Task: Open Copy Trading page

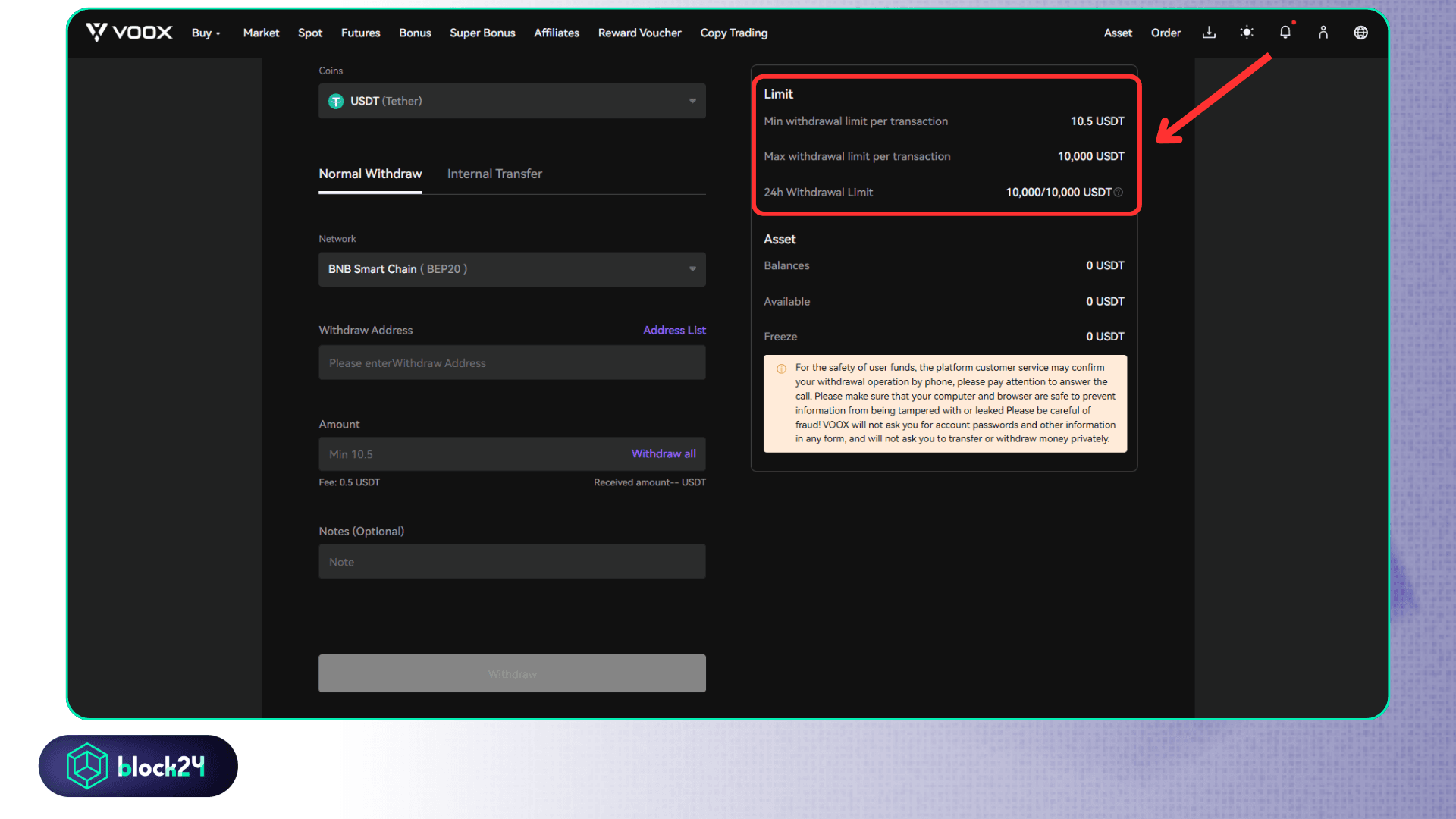Action: (x=733, y=33)
